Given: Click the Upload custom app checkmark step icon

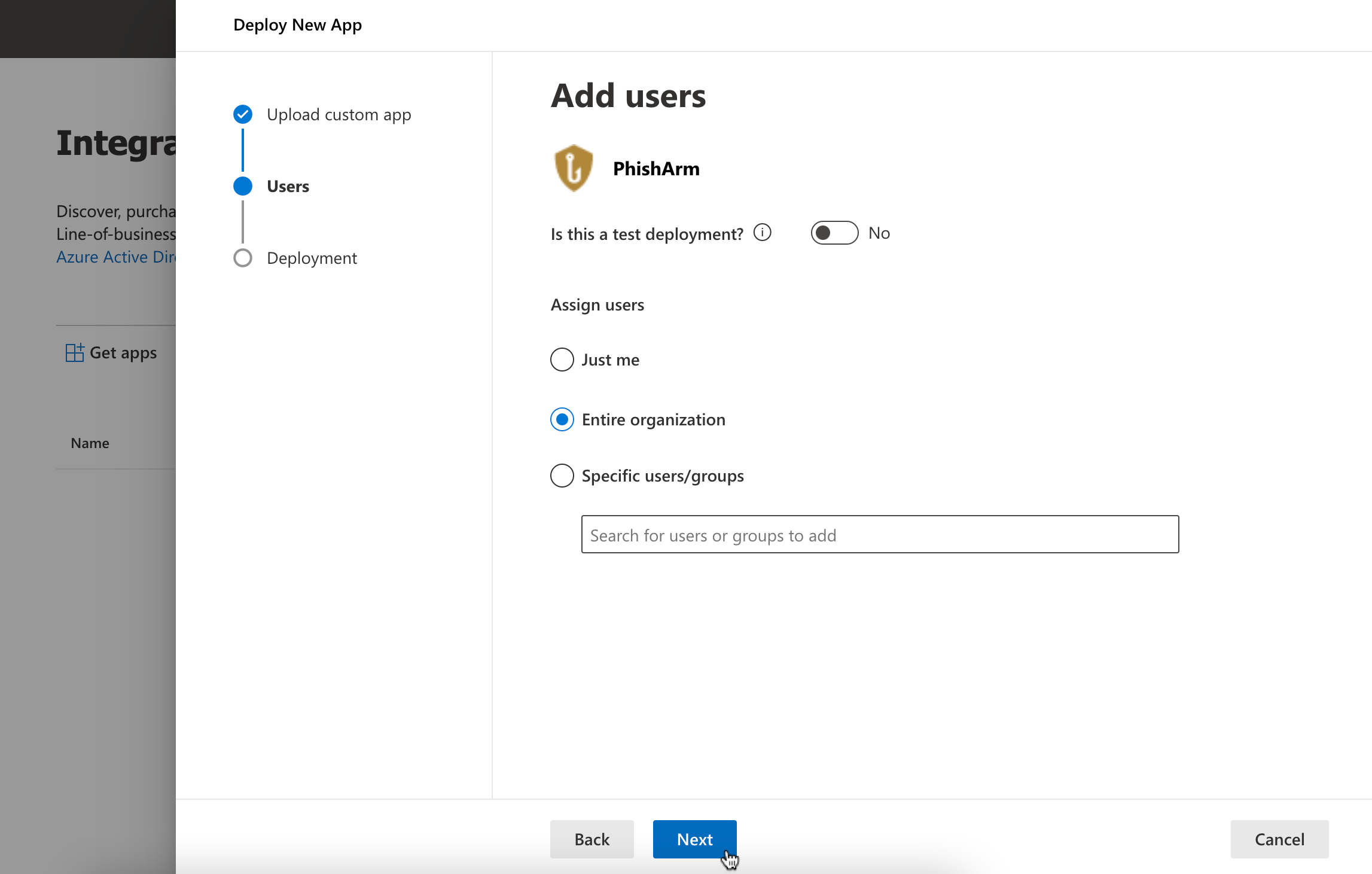Looking at the screenshot, I should 242,114.
